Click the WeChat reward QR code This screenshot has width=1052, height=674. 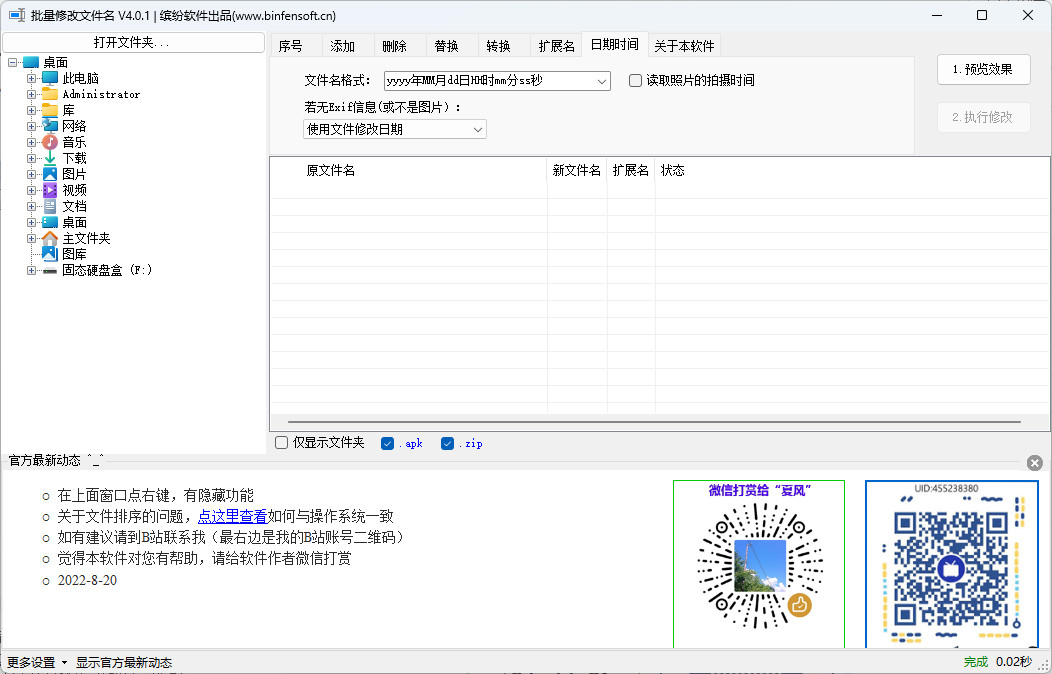coord(759,567)
